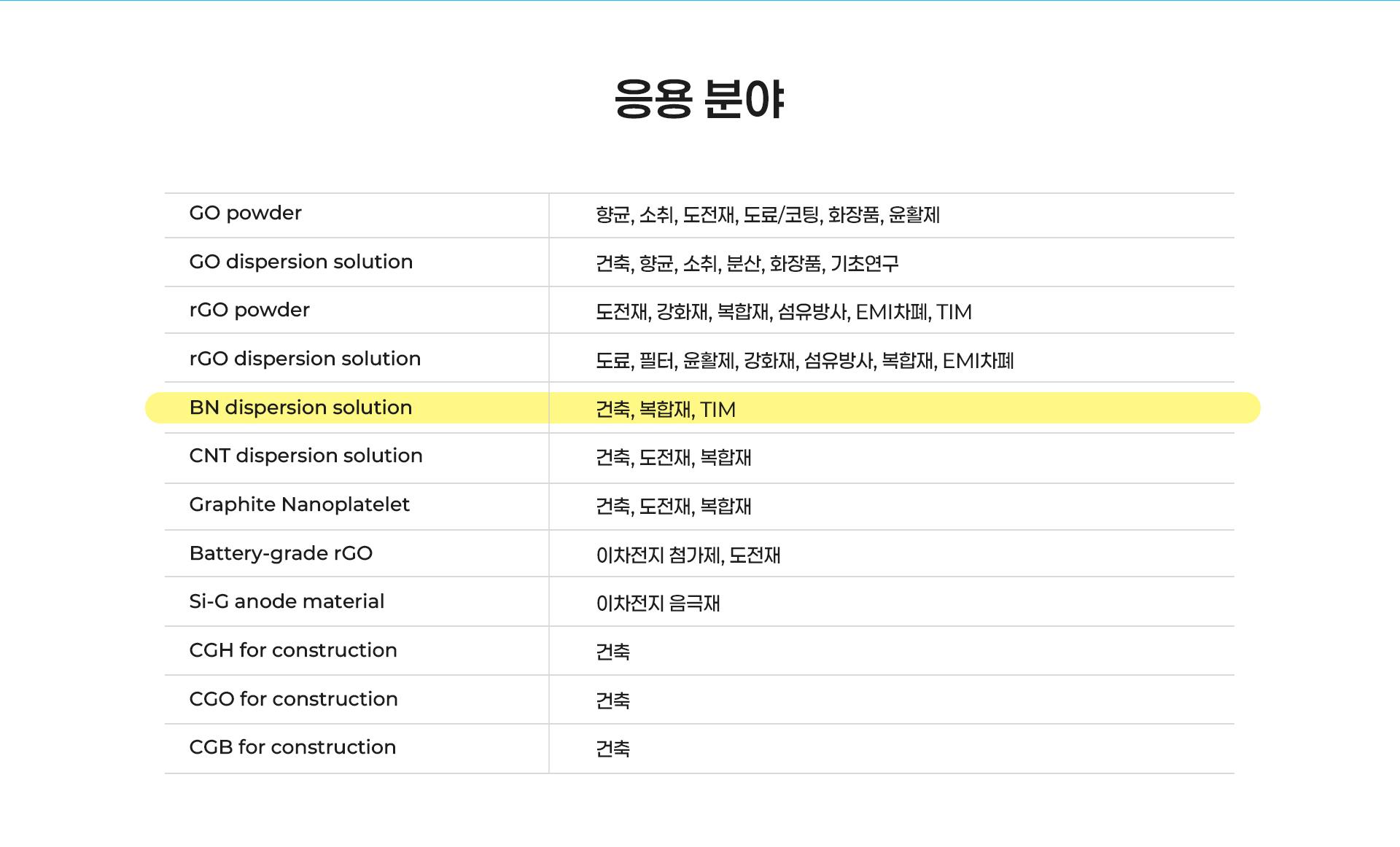Click 건축, 도전재, 복합재 in CNT row
The height and width of the screenshot is (847, 1400).
(674, 458)
